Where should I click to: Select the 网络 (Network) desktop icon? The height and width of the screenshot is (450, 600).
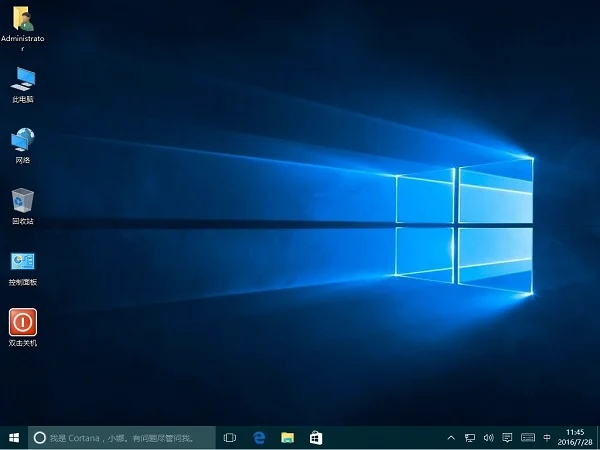point(22,141)
